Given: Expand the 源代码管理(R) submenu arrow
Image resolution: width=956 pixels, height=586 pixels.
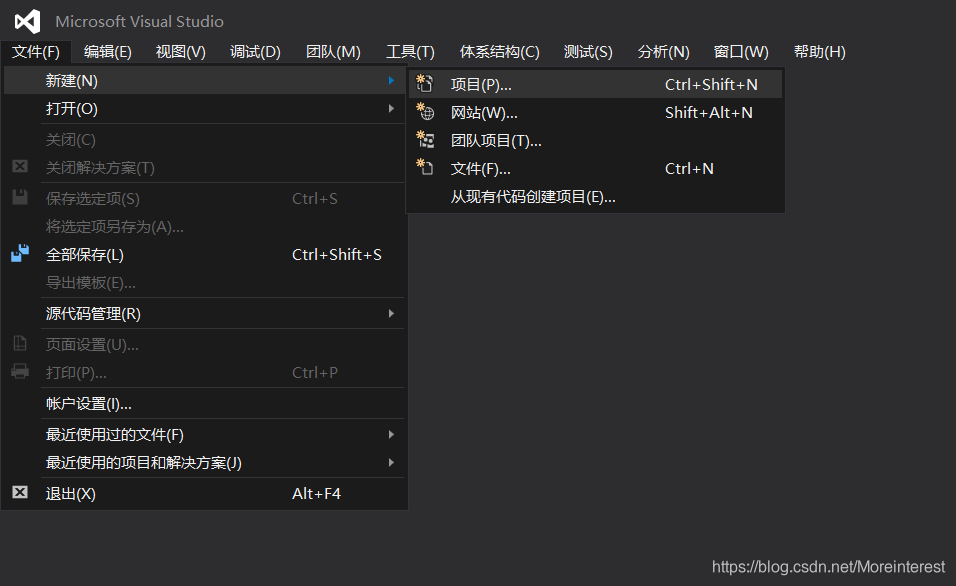Looking at the screenshot, I should [x=391, y=313].
